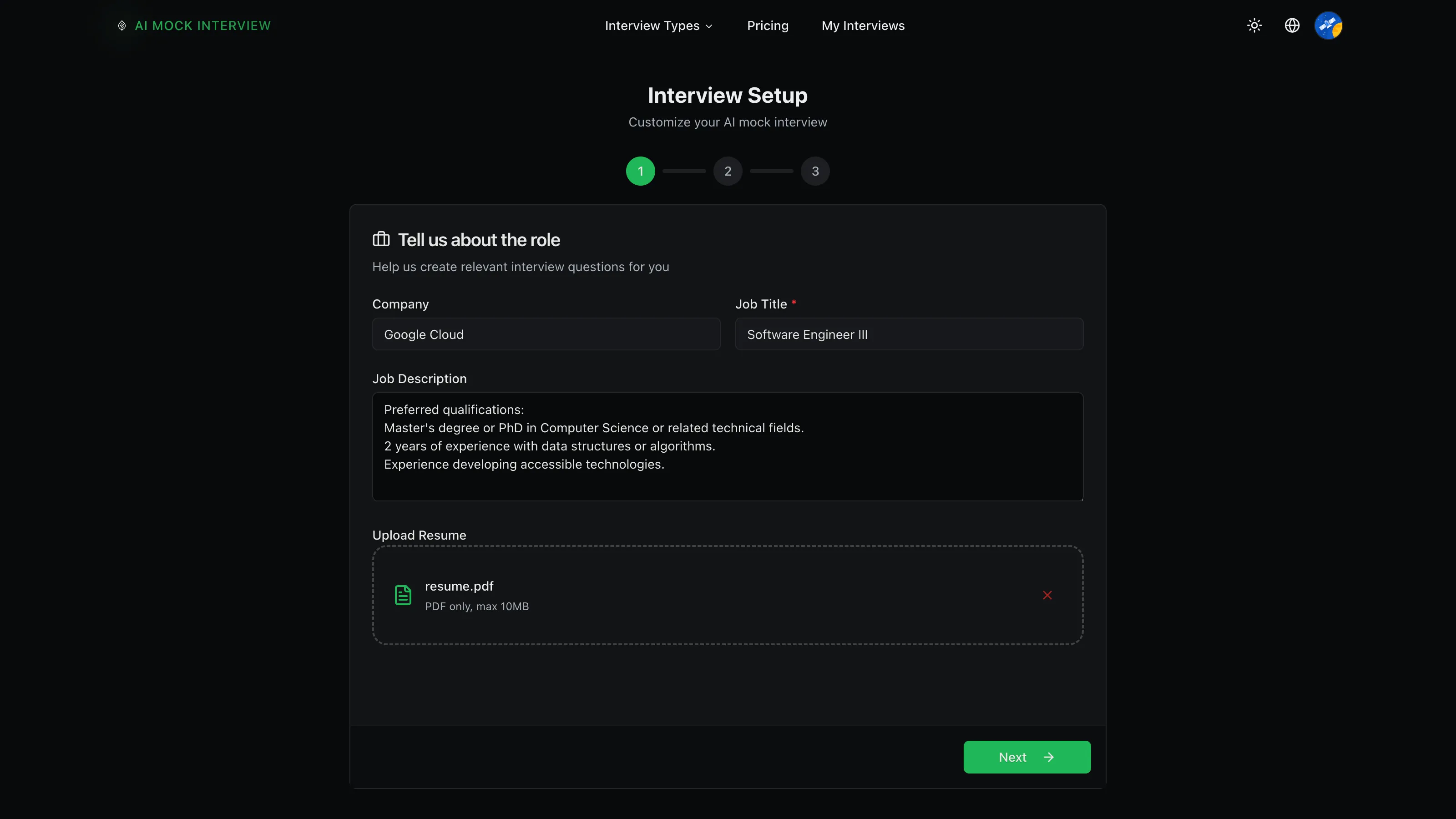Click the AI Mock Interview logo icon
The height and width of the screenshot is (819, 1456).
(121, 25)
